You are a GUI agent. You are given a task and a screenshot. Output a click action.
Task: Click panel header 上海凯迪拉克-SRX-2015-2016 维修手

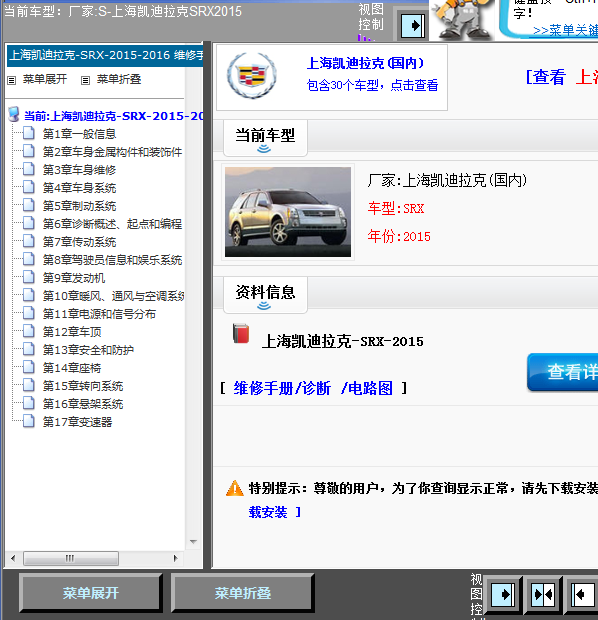[x=106, y=55]
